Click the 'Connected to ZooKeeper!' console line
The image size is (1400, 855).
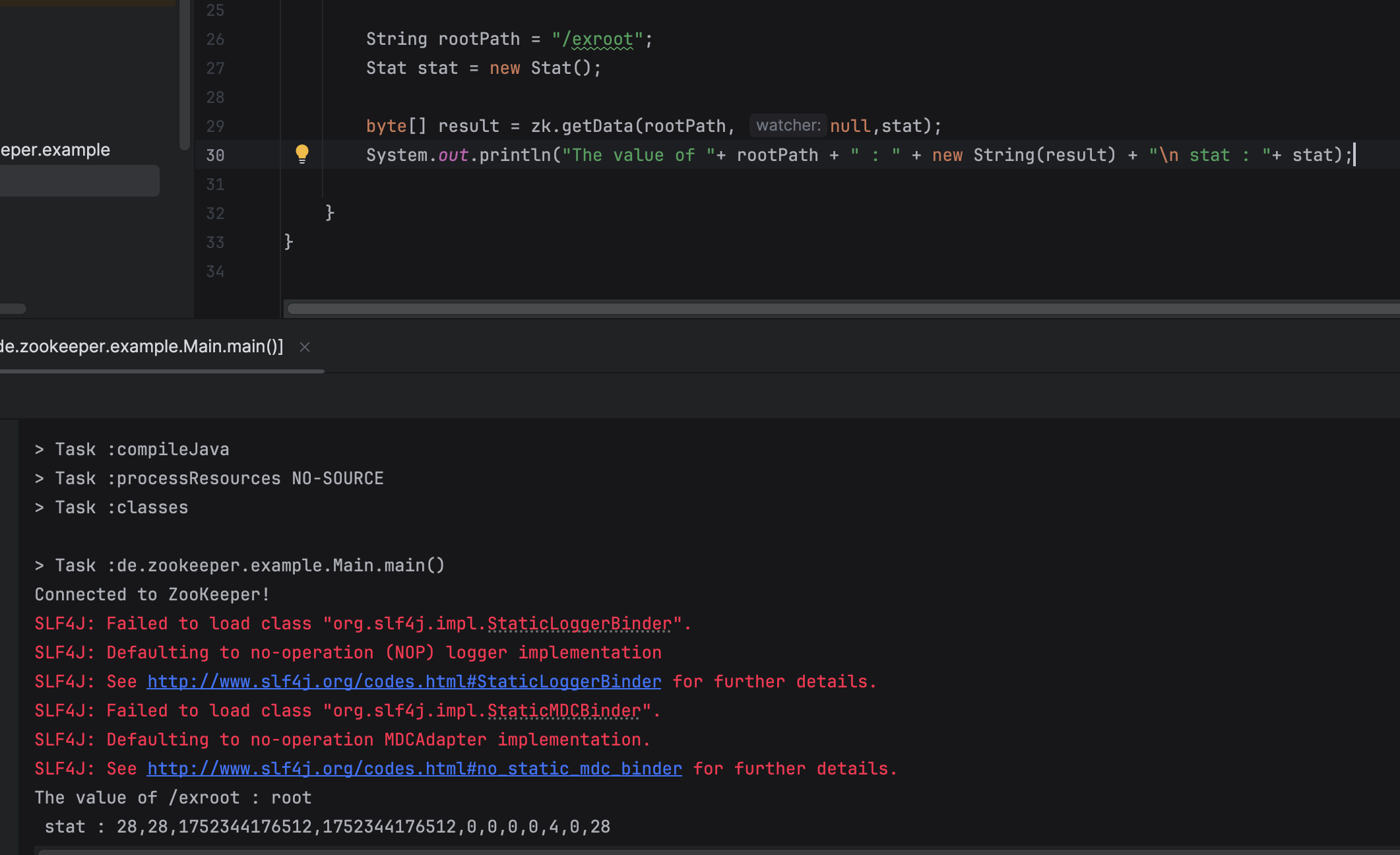coord(152,594)
